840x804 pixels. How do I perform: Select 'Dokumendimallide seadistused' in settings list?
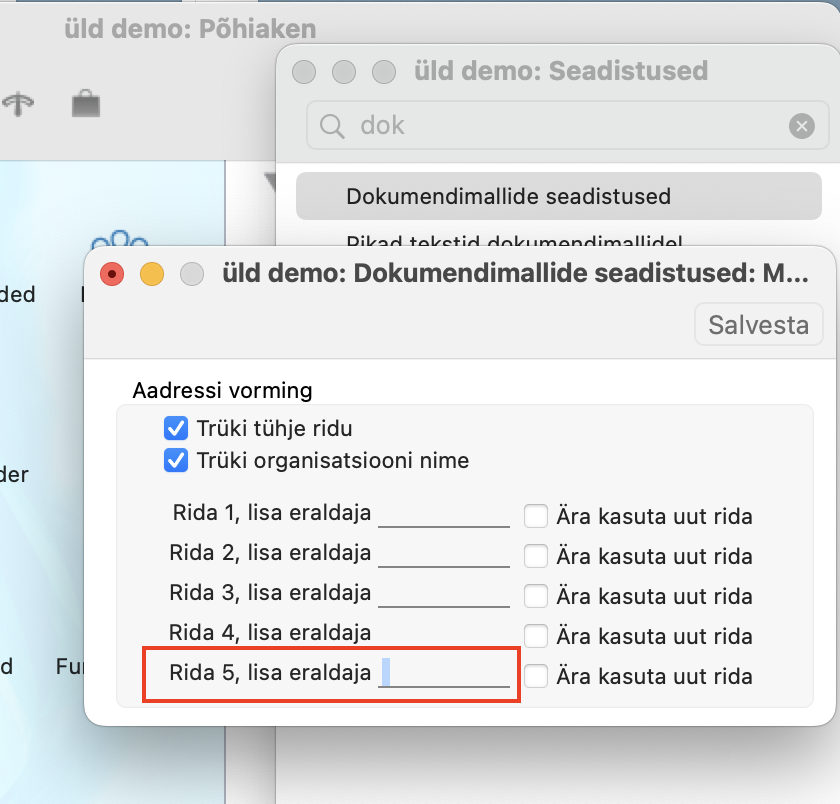coord(557,196)
